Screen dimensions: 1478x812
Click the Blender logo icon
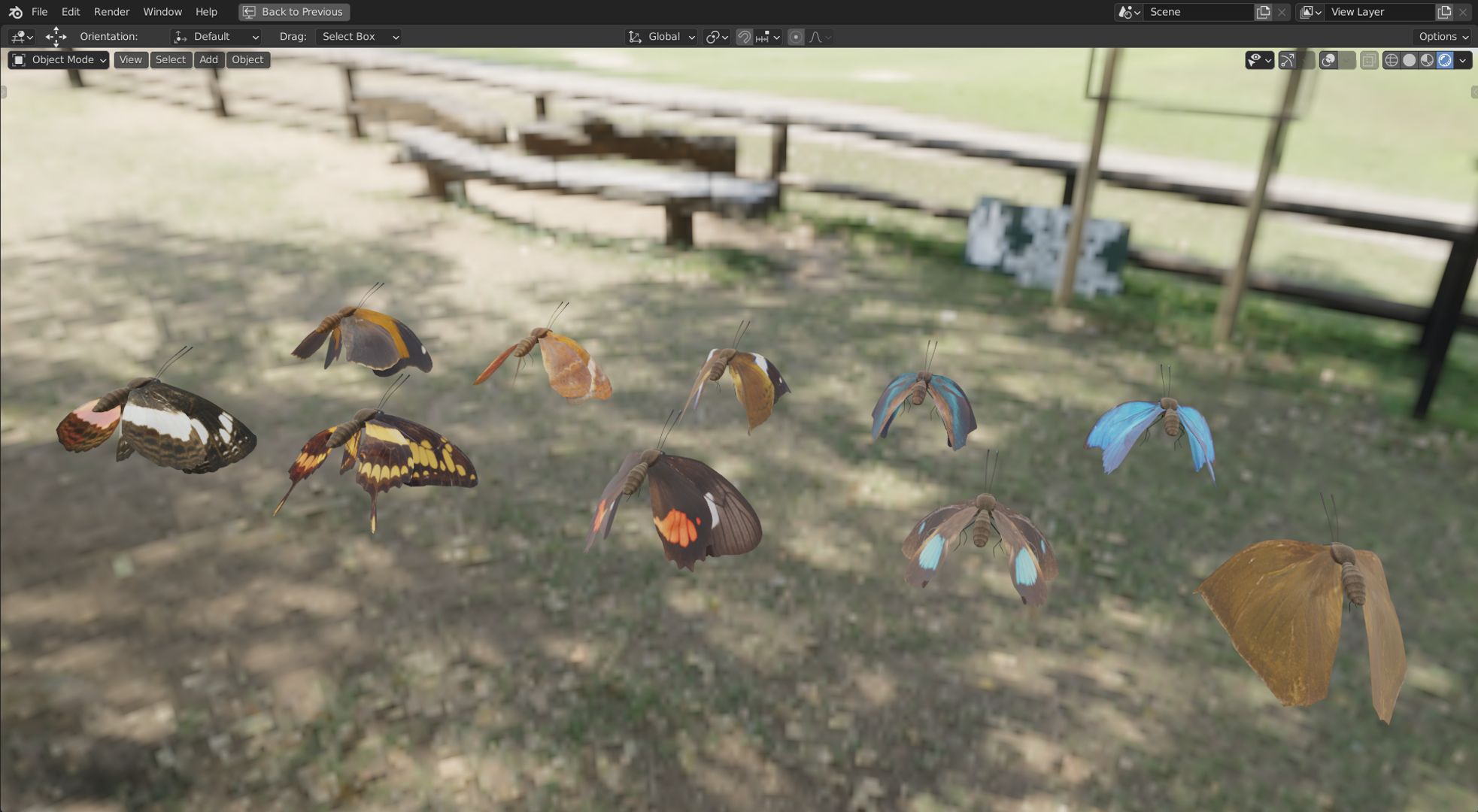coord(15,12)
